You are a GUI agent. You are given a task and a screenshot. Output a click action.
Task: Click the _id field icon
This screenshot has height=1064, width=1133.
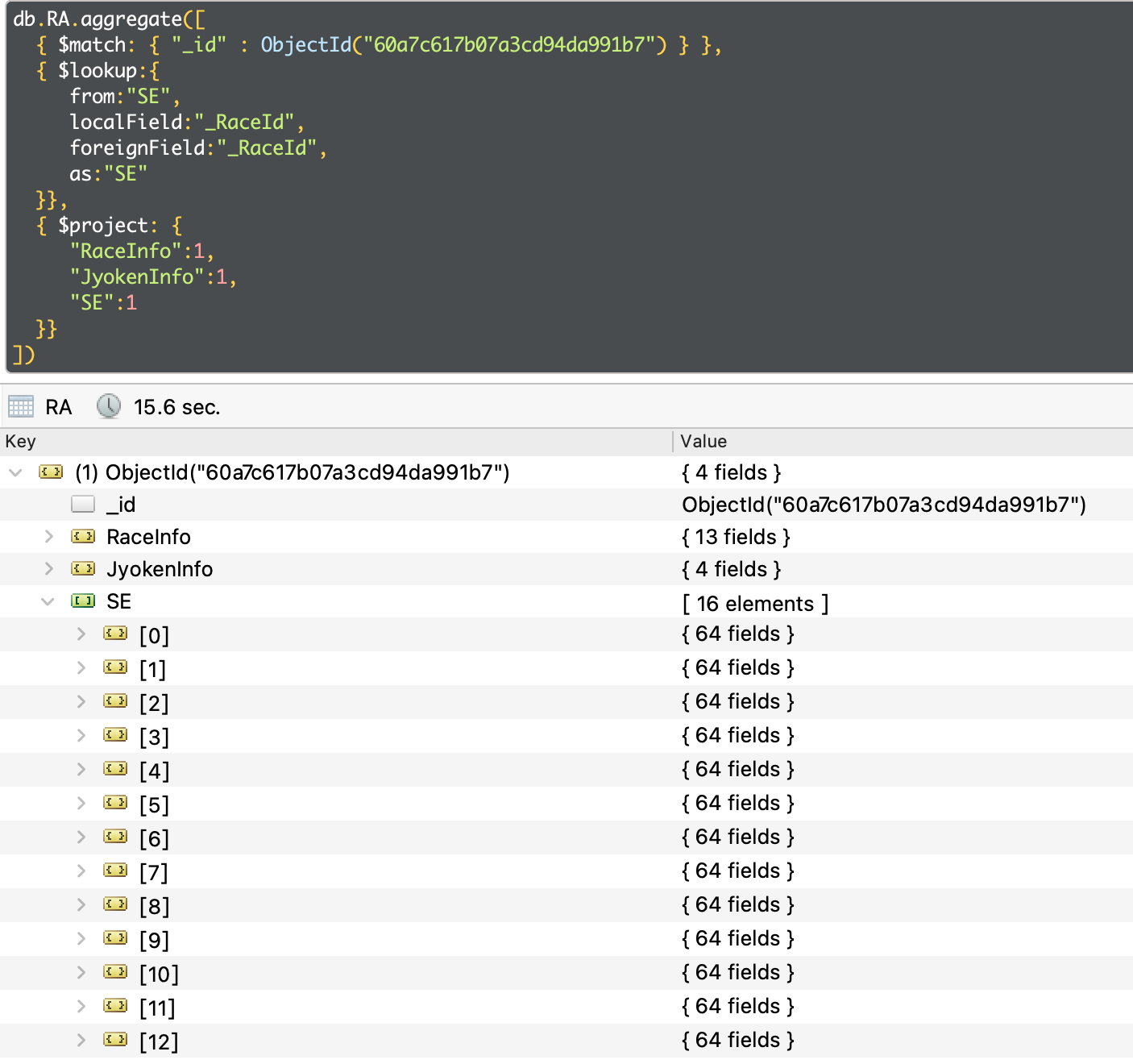(x=83, y=505)
